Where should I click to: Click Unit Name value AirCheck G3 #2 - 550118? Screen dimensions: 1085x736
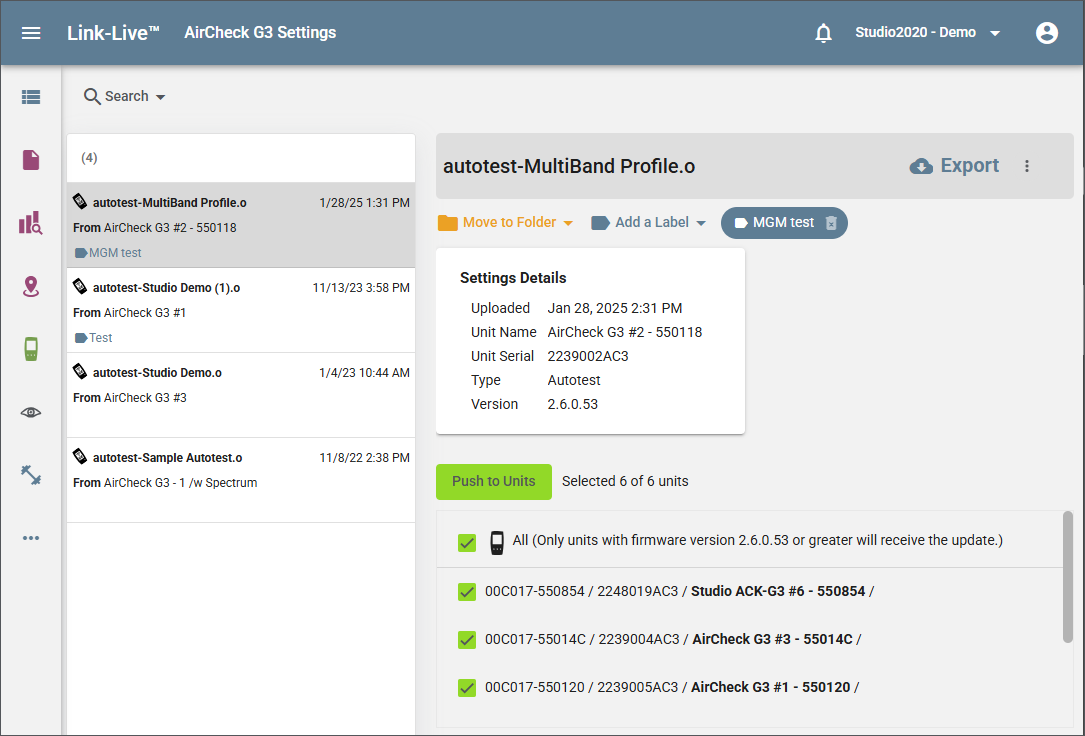(x=625, y=332)
